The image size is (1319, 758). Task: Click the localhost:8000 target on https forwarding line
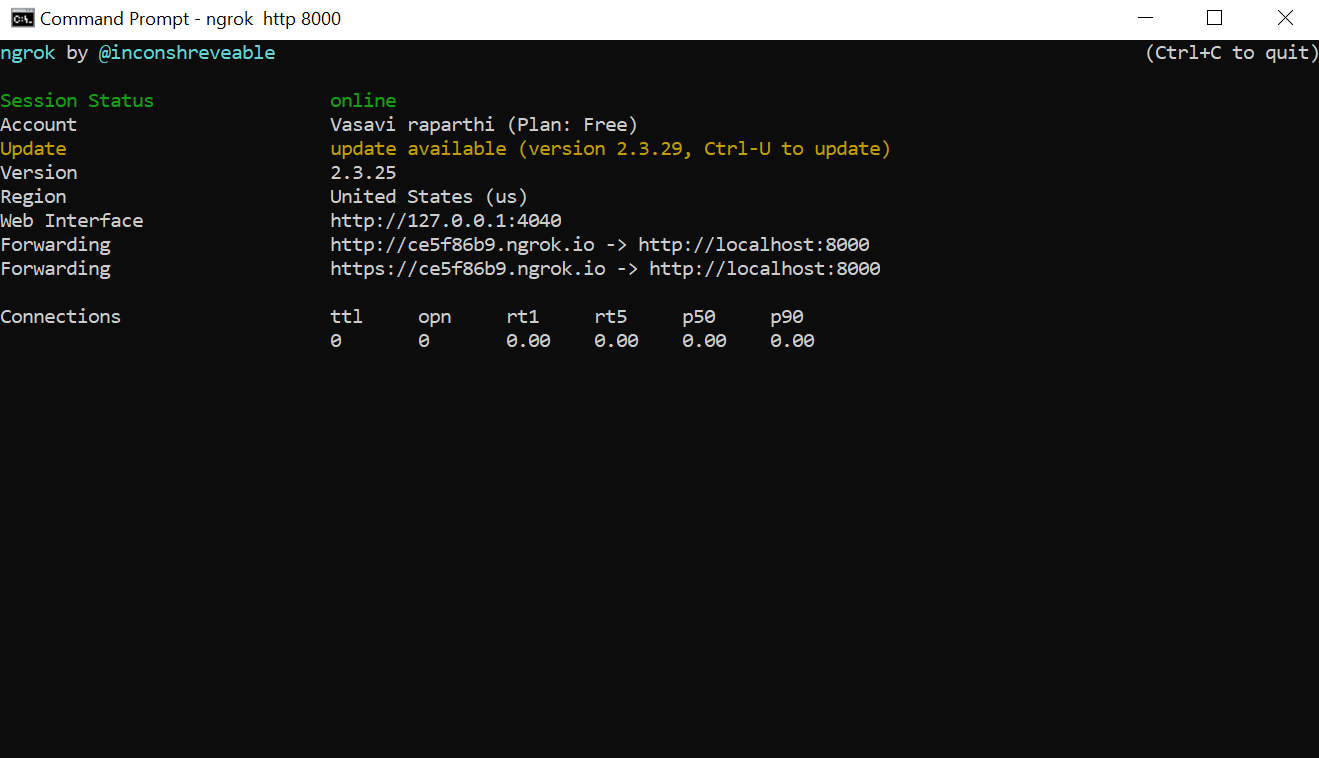point(765,269)
